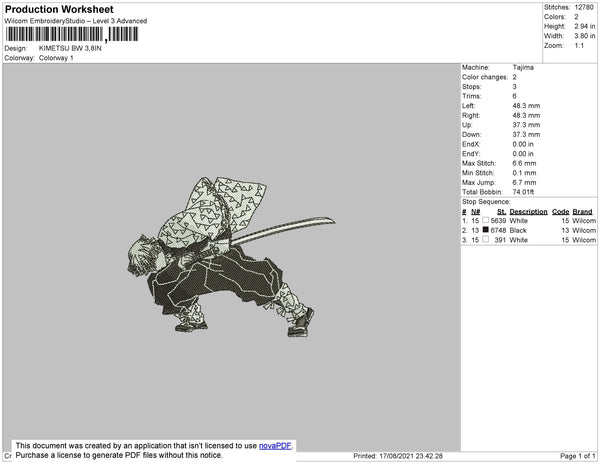Screen dimensions: 600x464
Task: Select the 'Stop Sequence:' heading
Action: click(x=486, y=202)
